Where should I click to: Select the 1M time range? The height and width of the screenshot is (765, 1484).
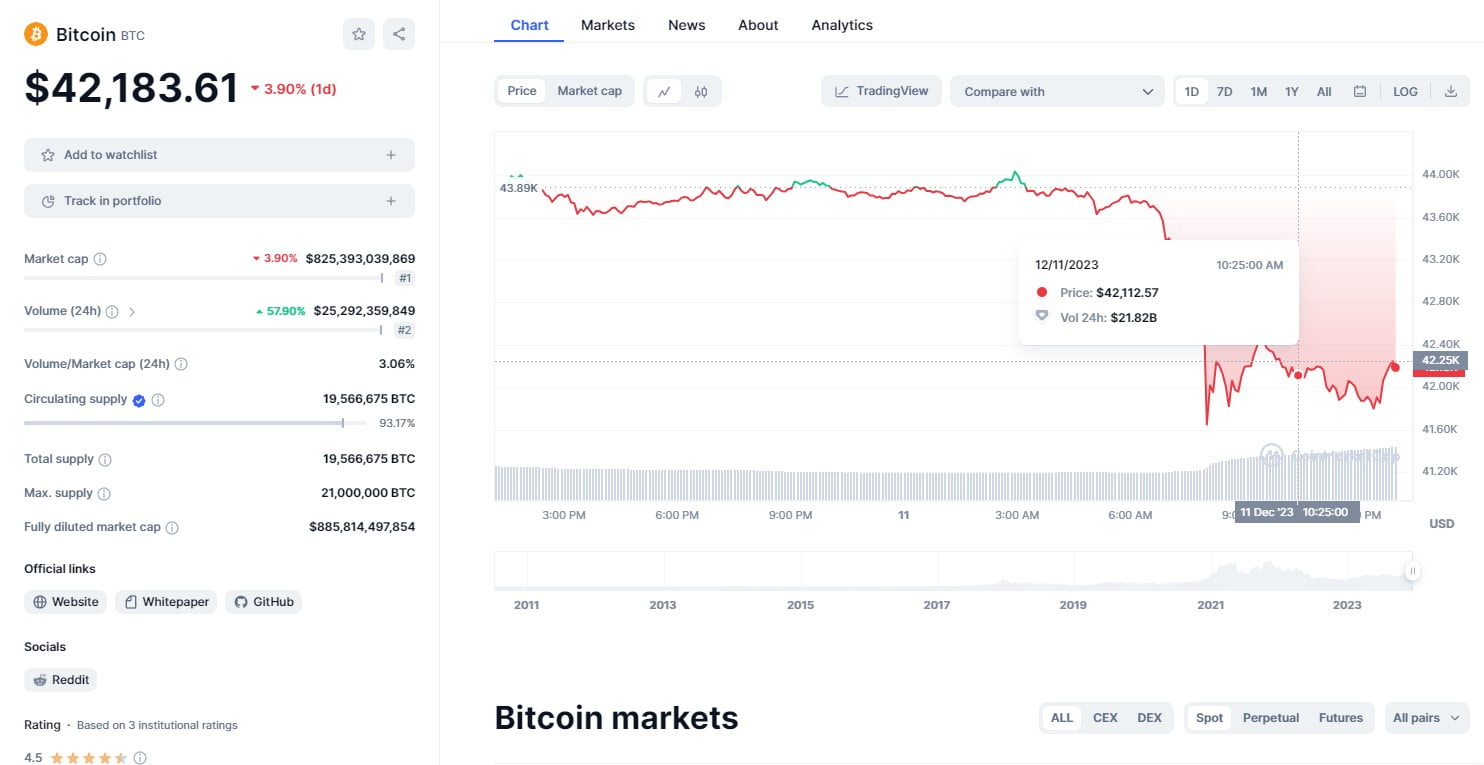(x=1258, y=91)
